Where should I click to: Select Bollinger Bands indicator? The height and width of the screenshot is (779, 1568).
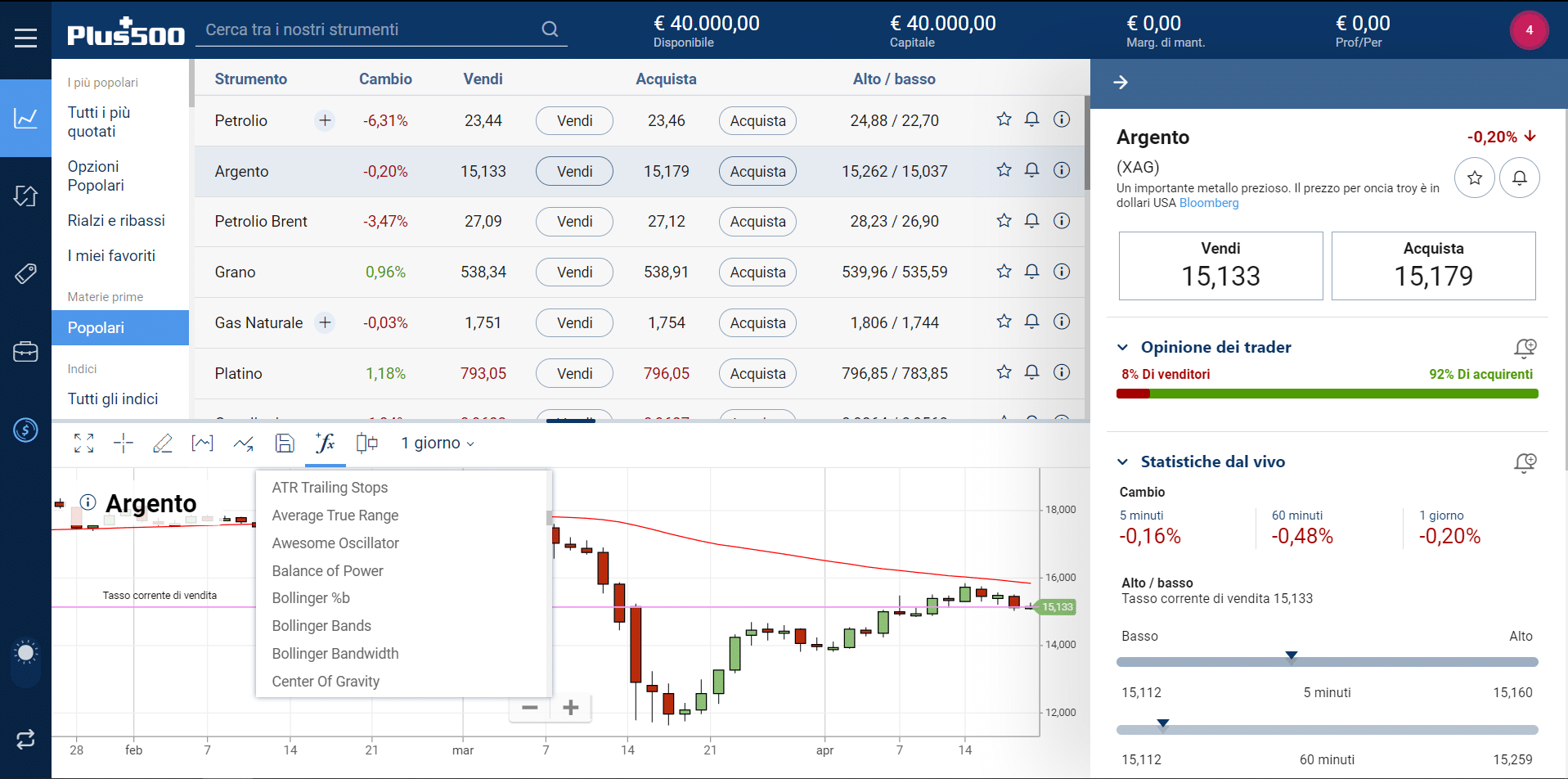[x=321, y=626]
